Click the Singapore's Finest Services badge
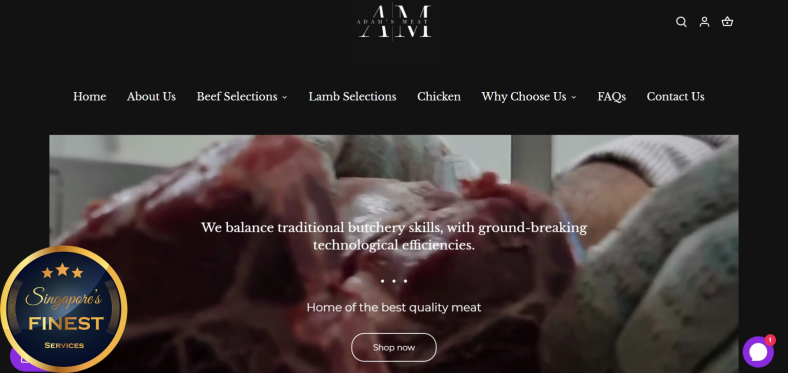Viewport: 788px width, 373px height. (x=63, y=309)
